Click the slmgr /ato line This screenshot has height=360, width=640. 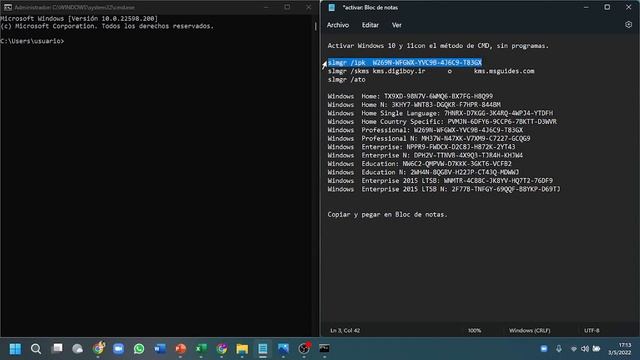[347, 80]
